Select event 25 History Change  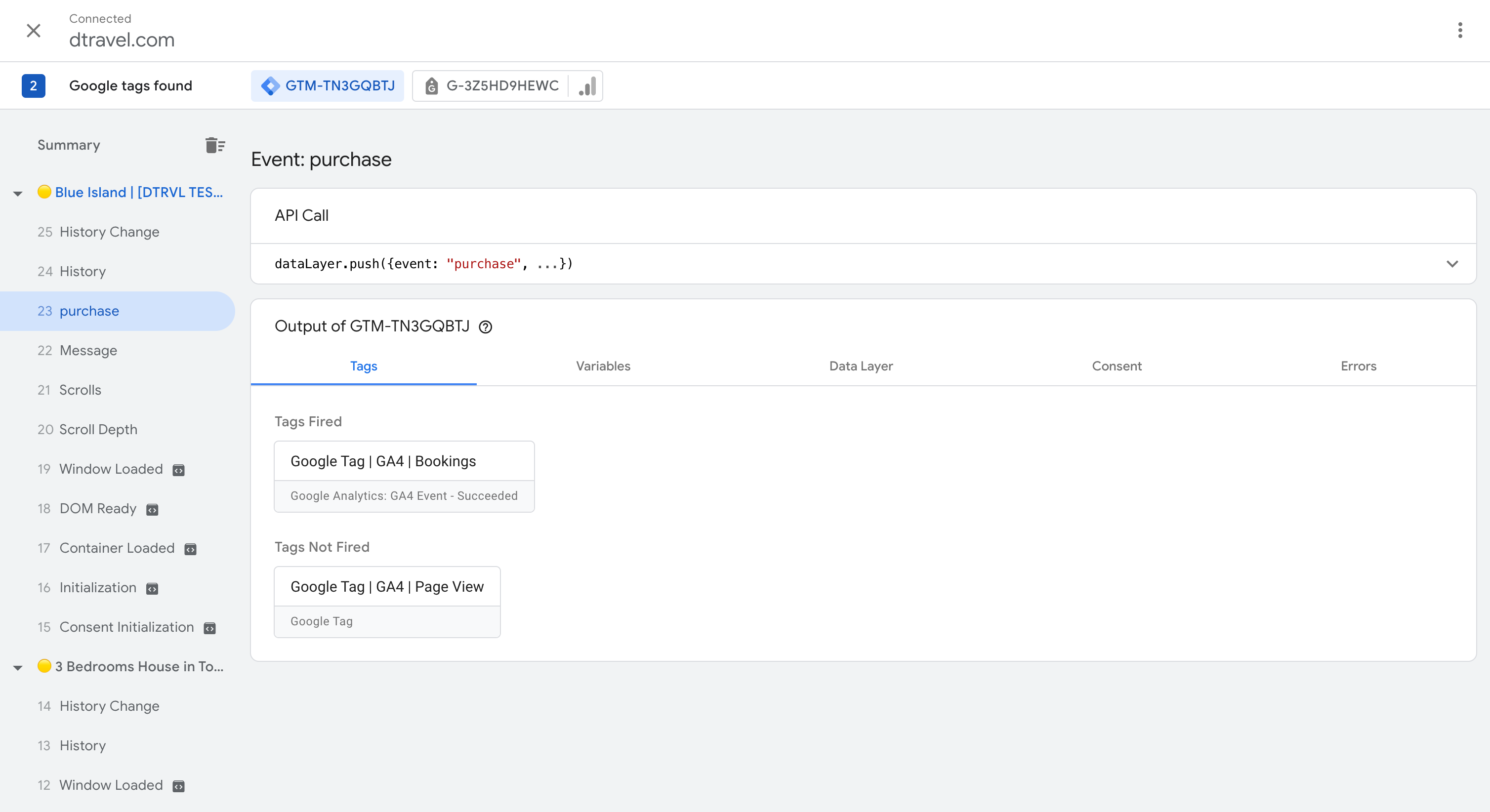pos(118,232)
